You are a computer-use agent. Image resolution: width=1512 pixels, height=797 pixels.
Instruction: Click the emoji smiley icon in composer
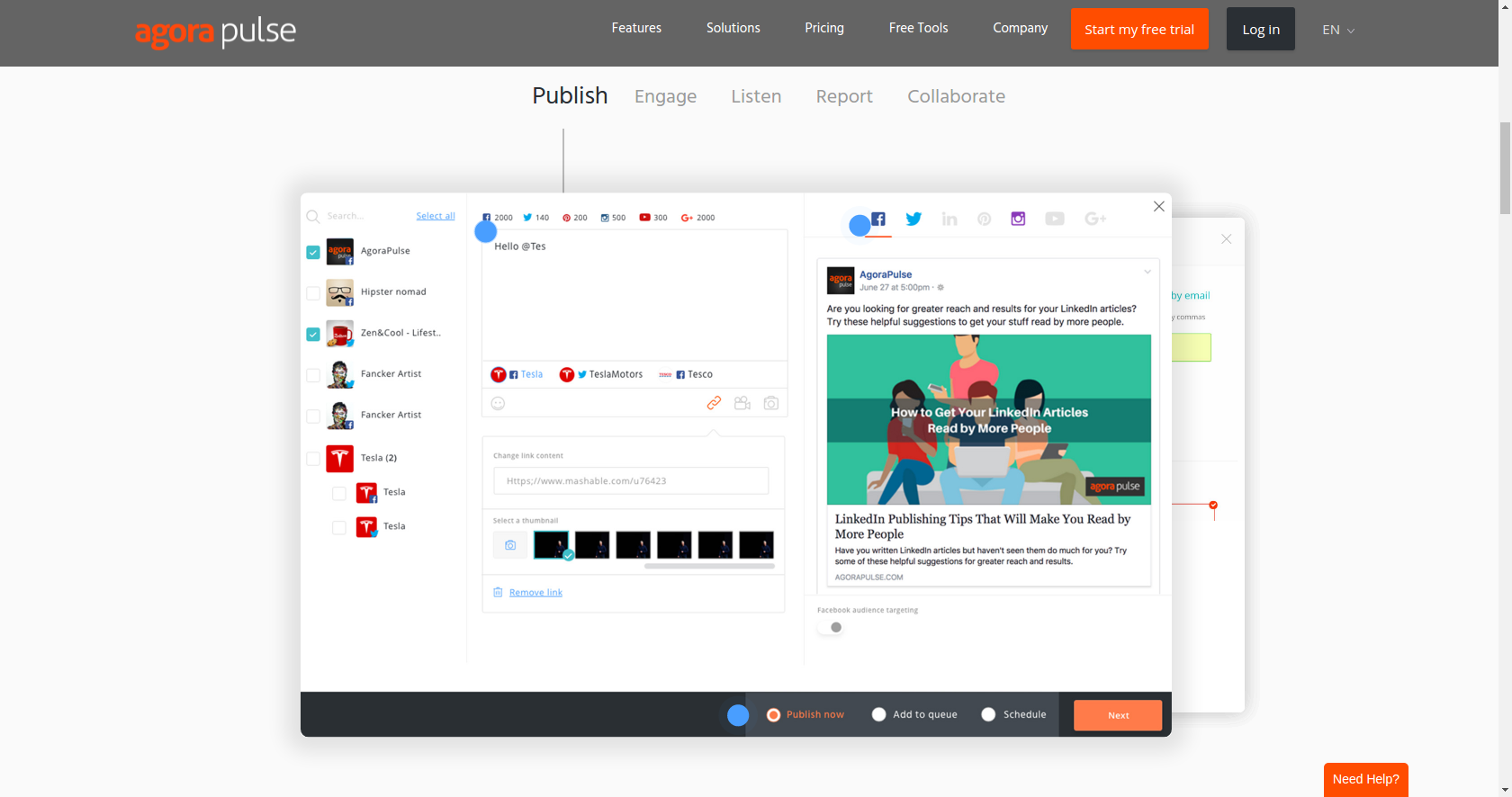tap(498, 403)
